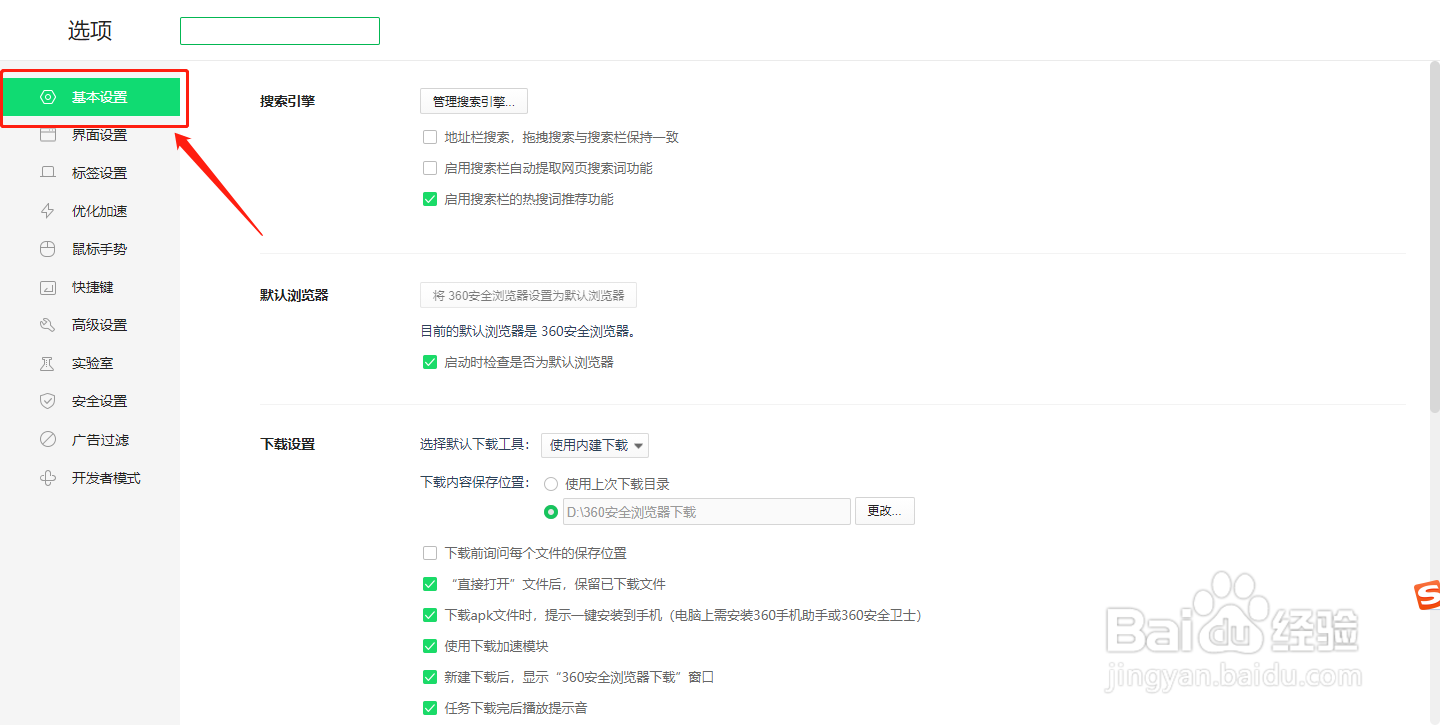Click the 搜索引擎 section heading

pos(288,101)
